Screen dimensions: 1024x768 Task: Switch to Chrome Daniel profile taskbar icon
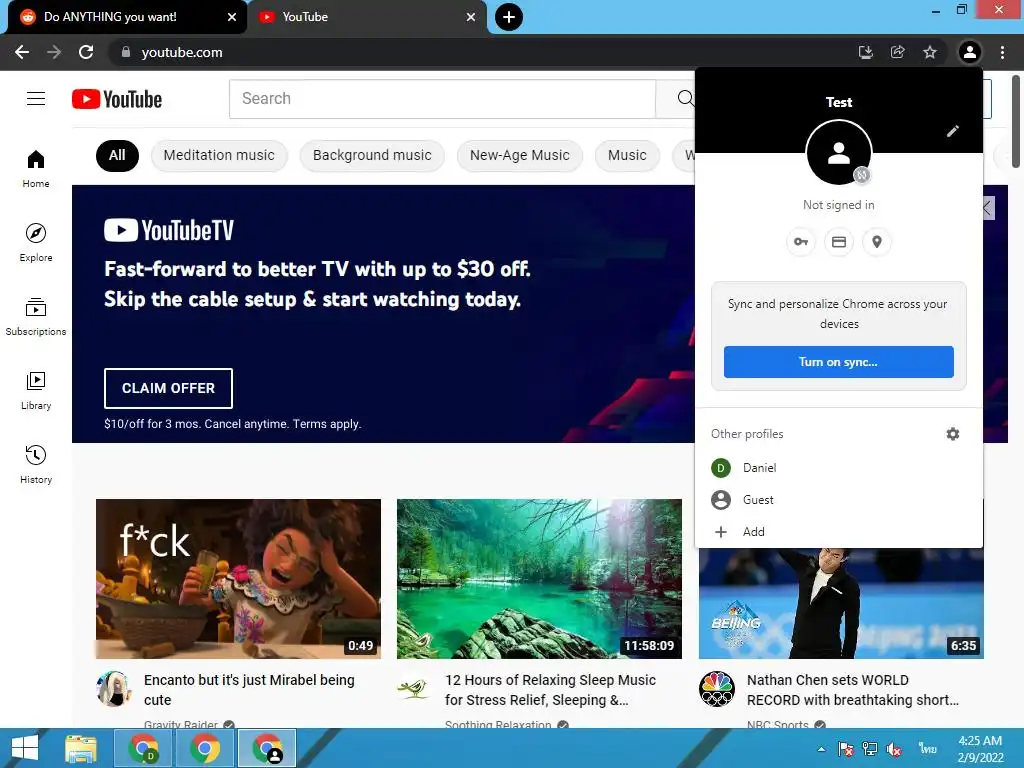144,748
